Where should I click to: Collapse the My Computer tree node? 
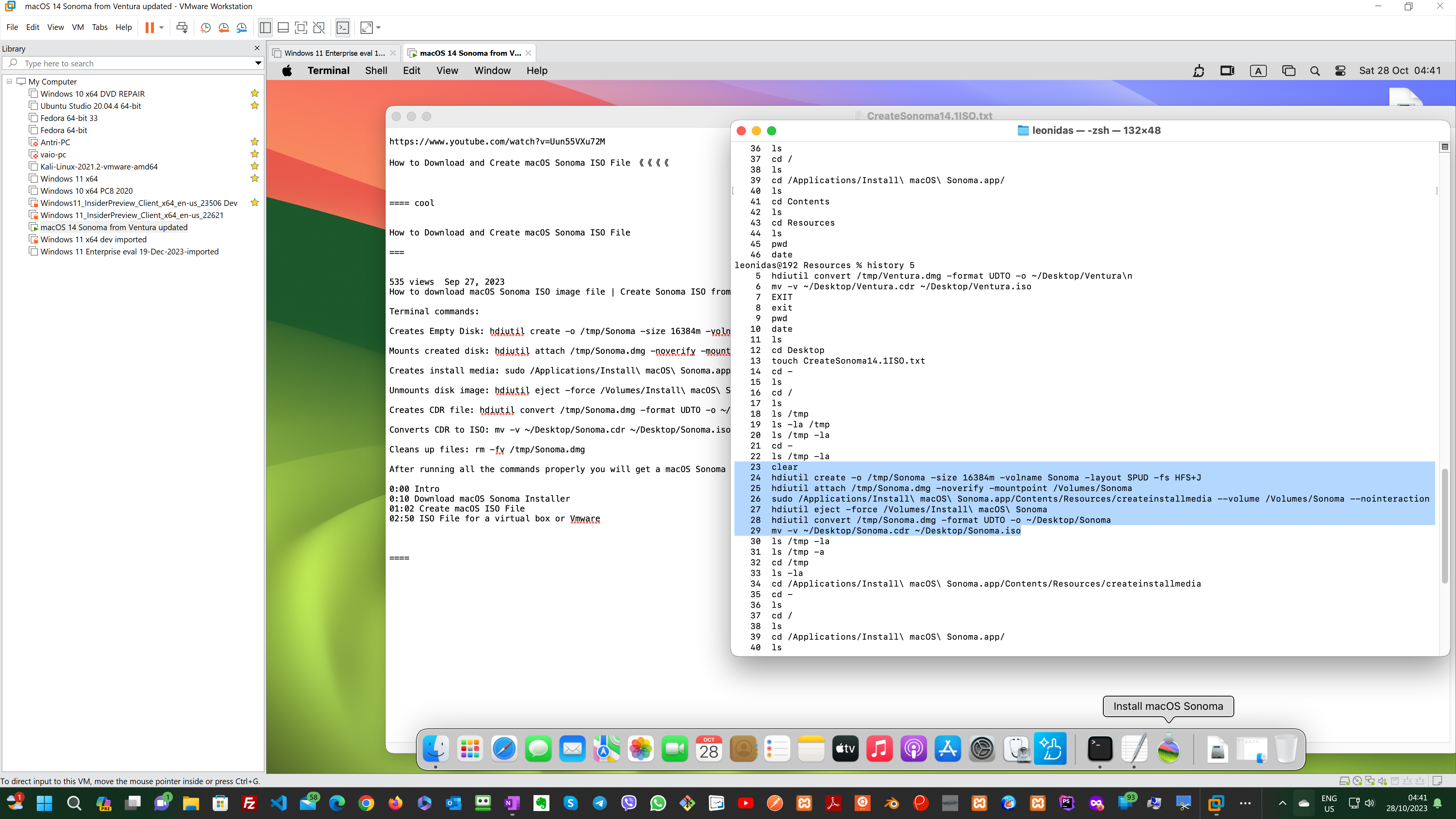9,82
